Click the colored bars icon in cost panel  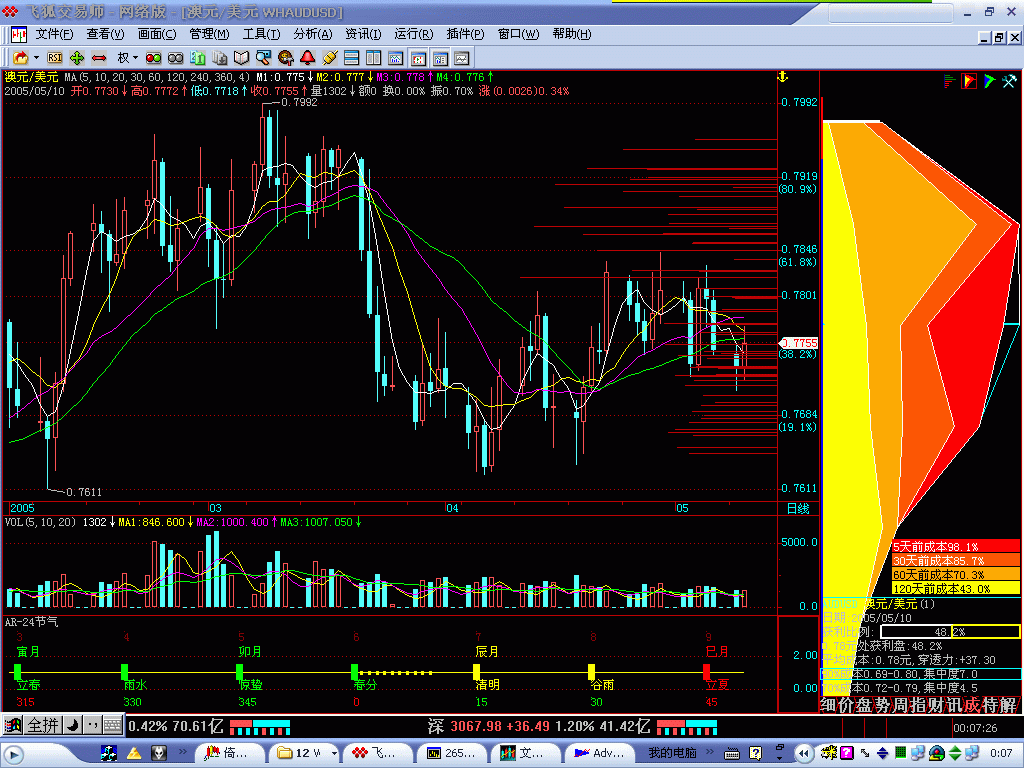point(950,81)
